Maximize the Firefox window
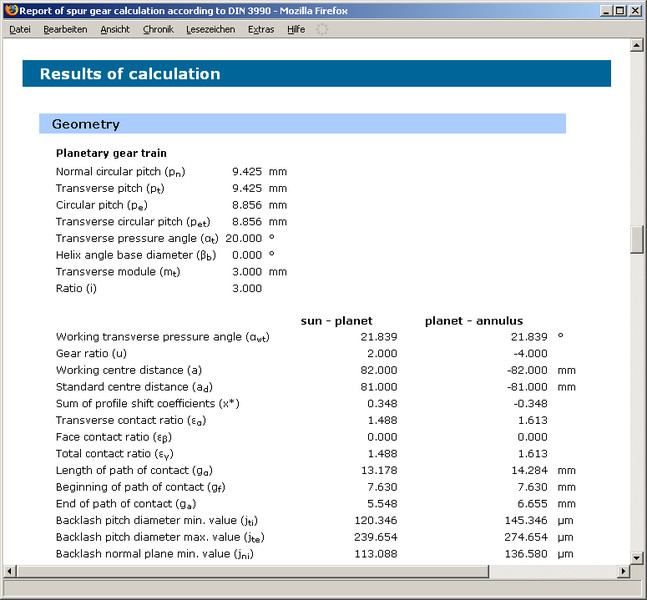Viewport: 647px width, 600px height. click(619, 10)
